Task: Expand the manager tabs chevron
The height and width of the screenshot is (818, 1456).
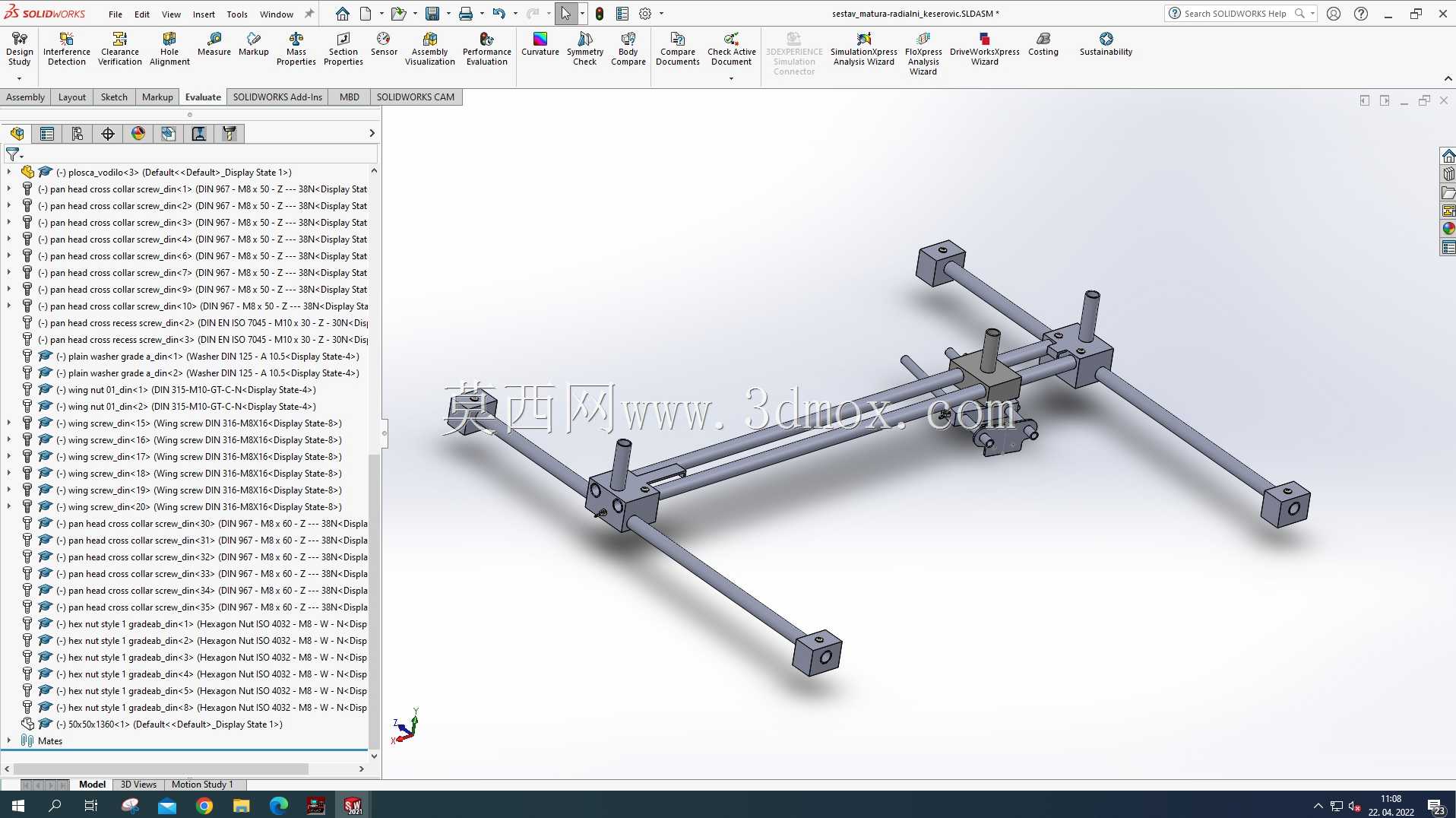Action: pyautogui.click(x=372, y=133)
